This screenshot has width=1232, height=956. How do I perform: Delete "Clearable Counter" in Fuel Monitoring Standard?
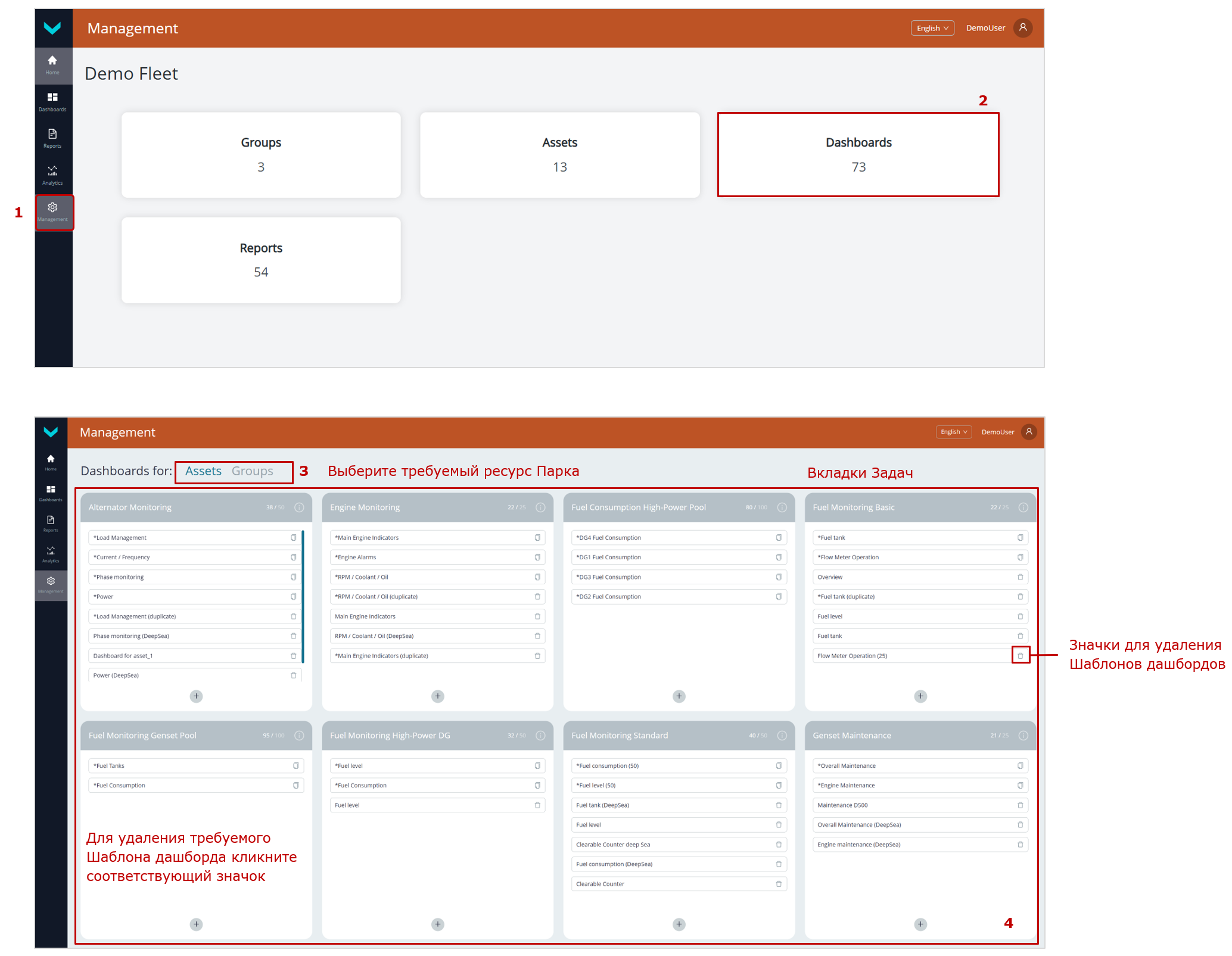pyautogui.click(x=779, y=884)
